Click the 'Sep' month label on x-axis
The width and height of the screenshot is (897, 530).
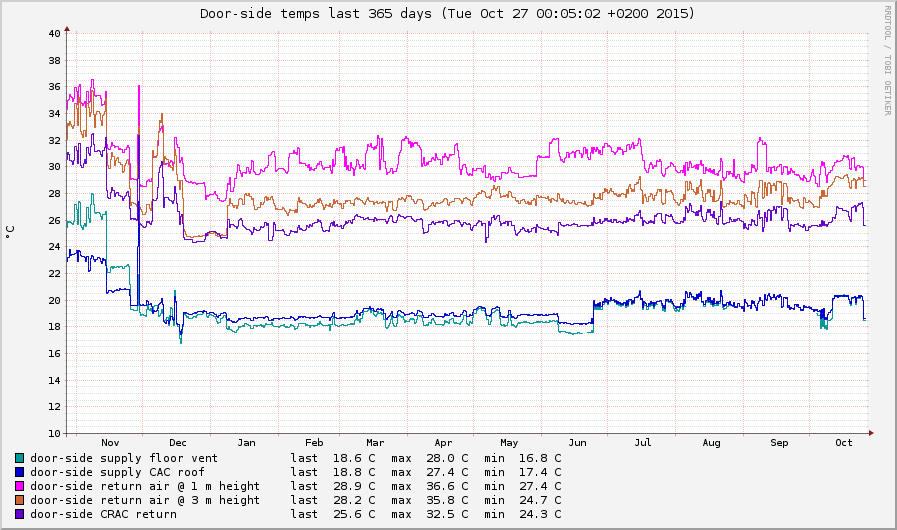click(779, 443)
